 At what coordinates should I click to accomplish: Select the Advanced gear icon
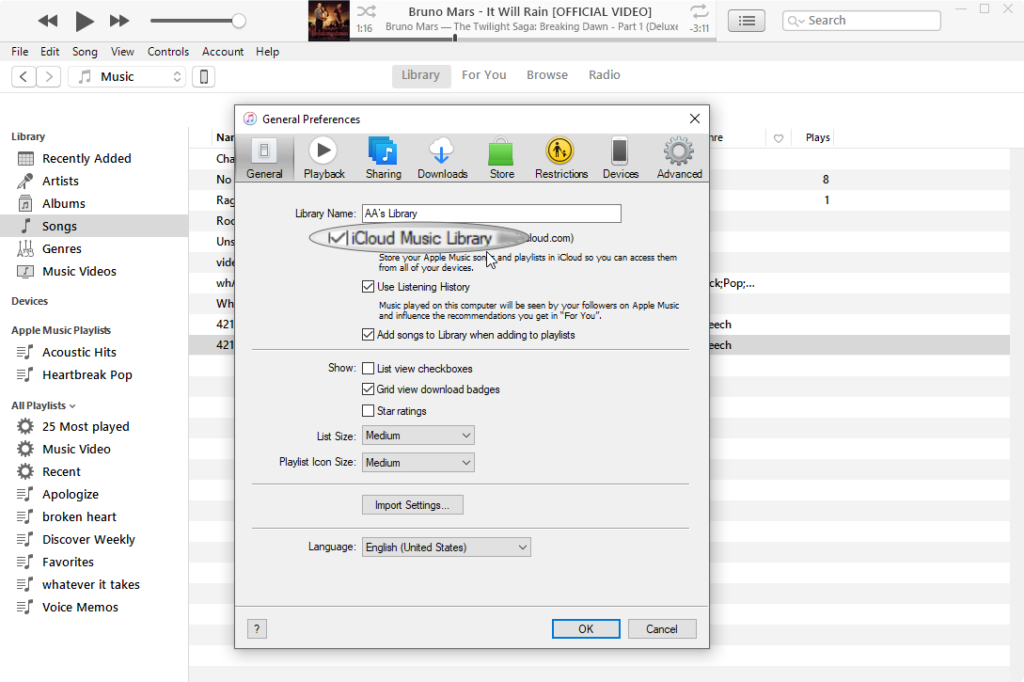point(679,152)
